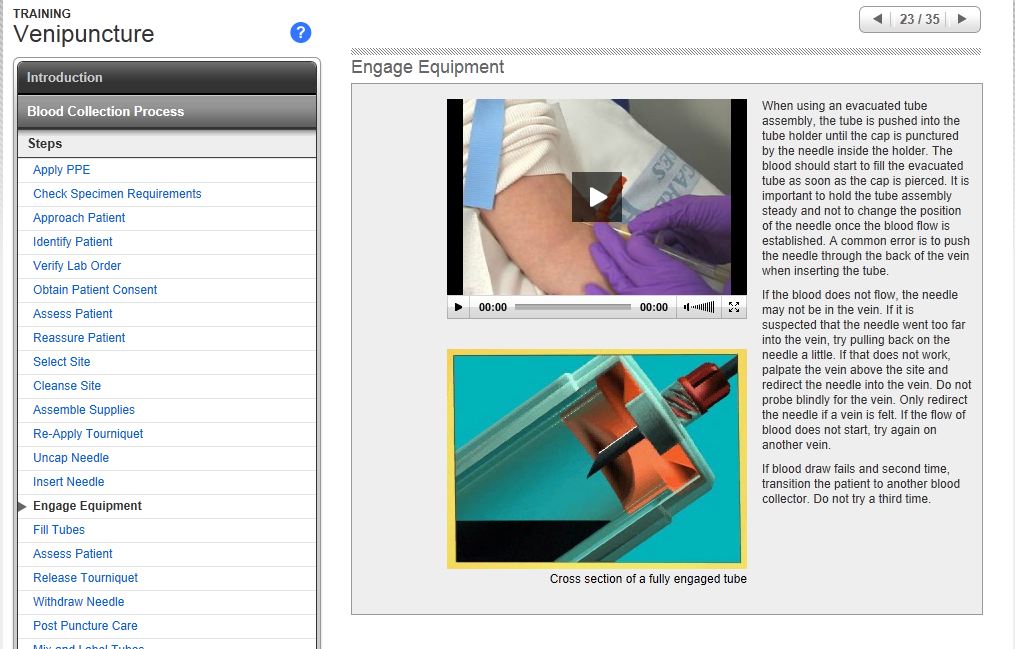The image size is (1015, 649).
Task: Select the current Engage Equipment step
Action: [87, 506]
